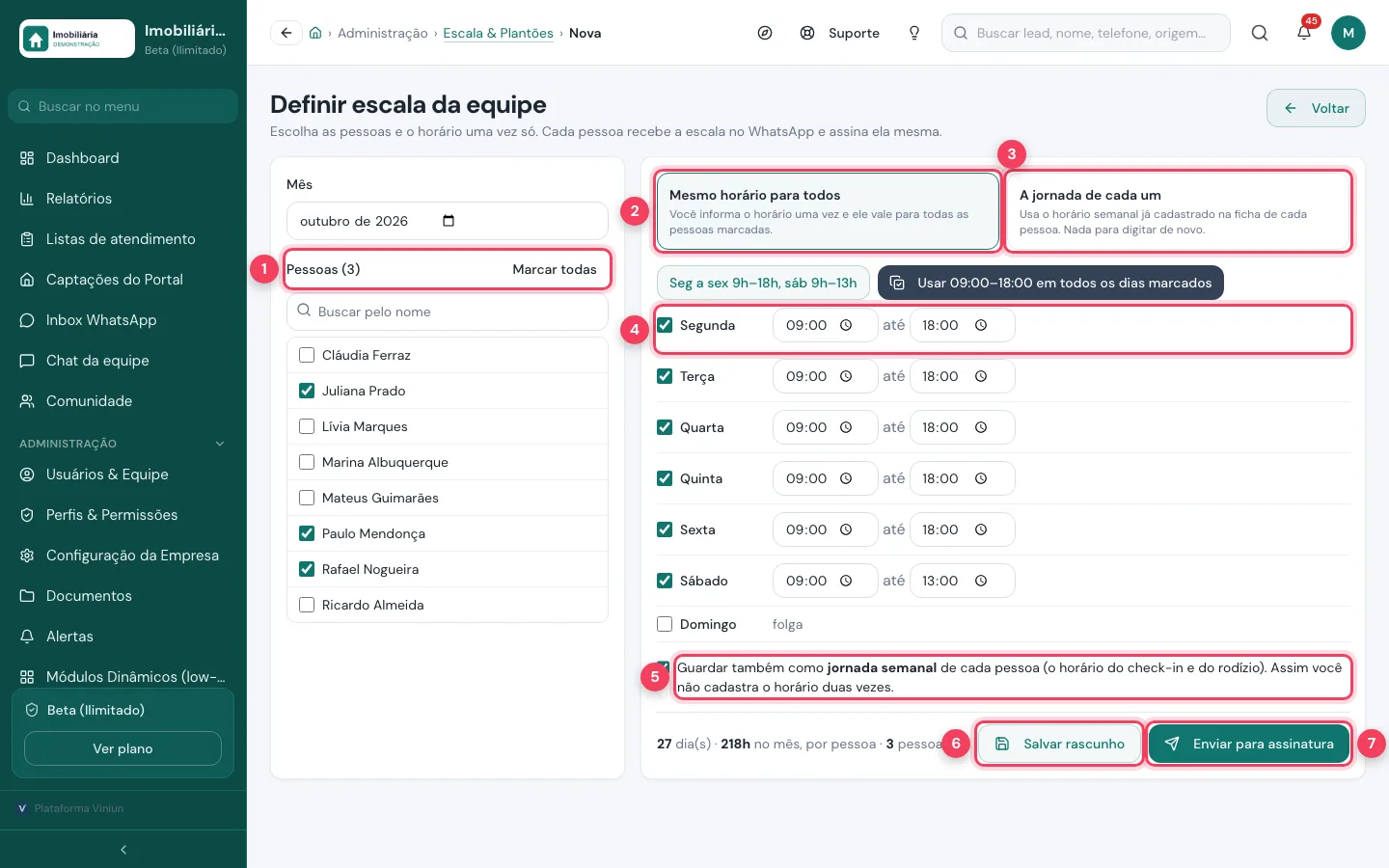1389x868 pixels.
Task: Click clock icon in Sábado end time
Action: 981,581
